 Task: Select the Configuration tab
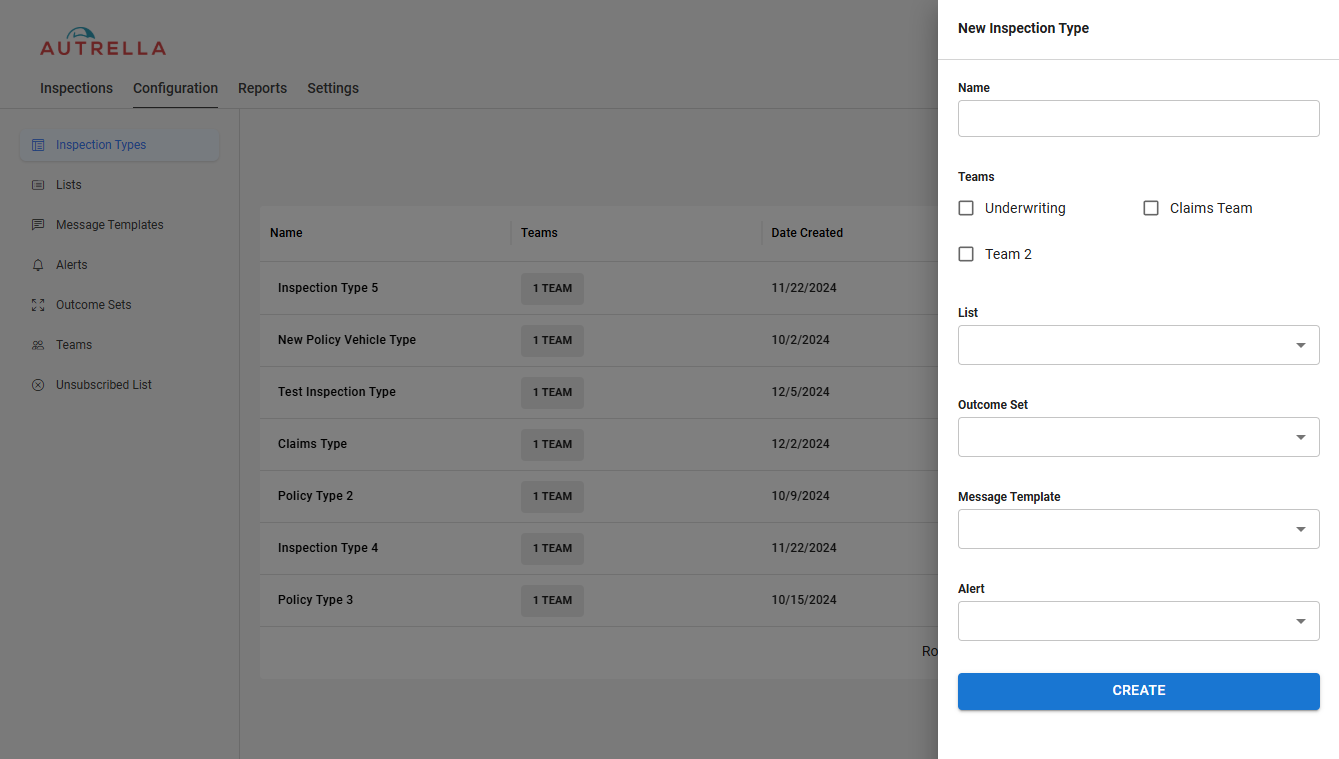[x=175, y=88]
